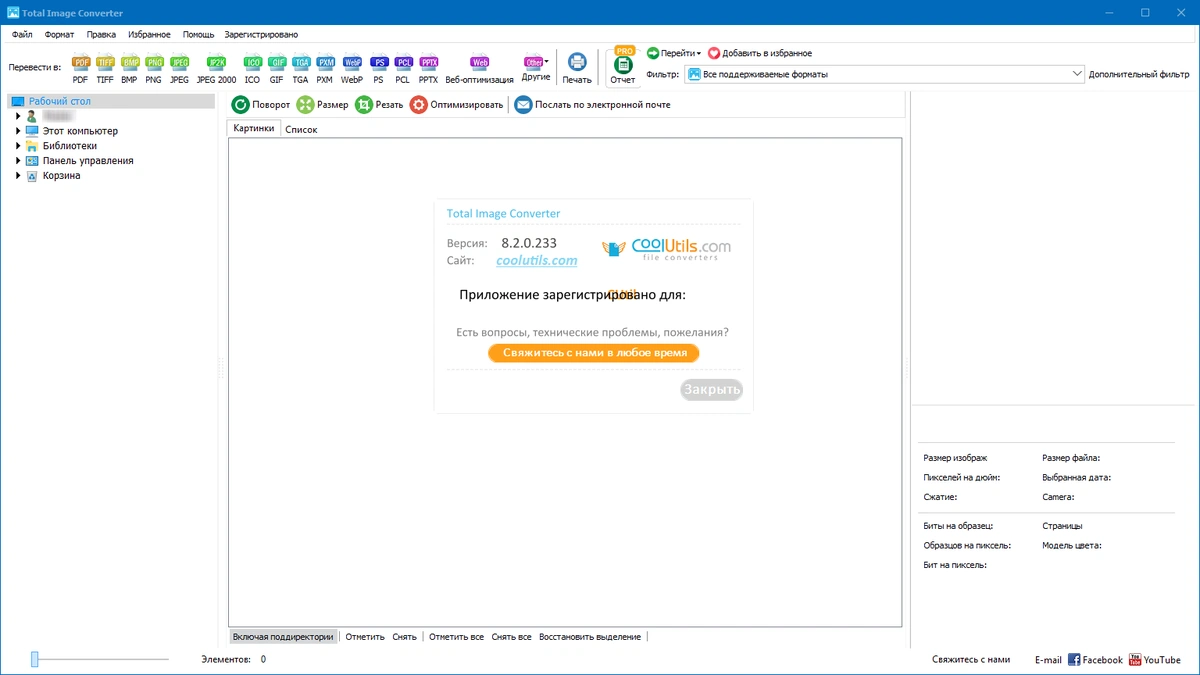Switch to the Список tab
This screenshot has height=675, width=1200.
tap(301, 129)
